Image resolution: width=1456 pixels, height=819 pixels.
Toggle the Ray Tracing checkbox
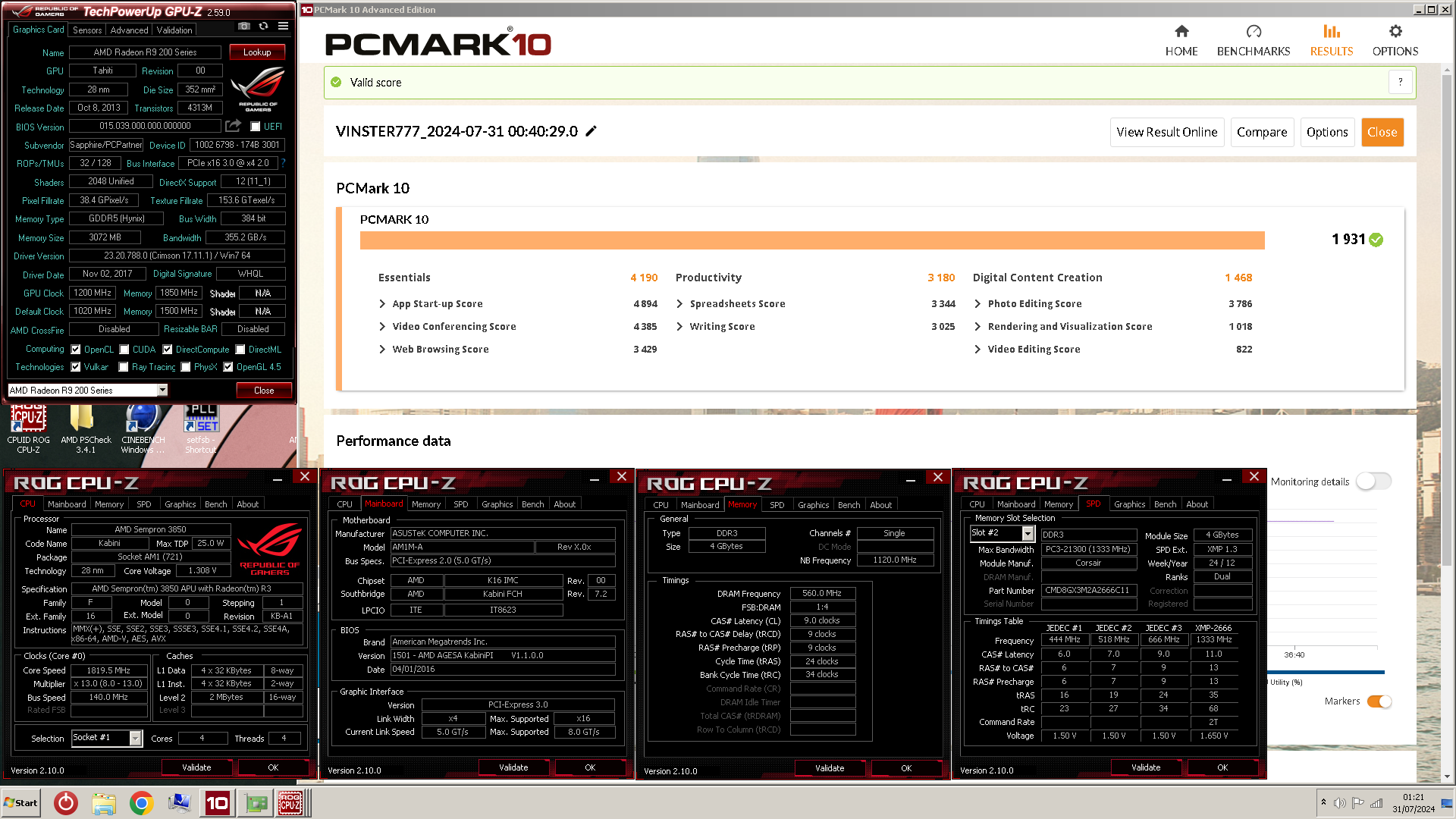124,367
